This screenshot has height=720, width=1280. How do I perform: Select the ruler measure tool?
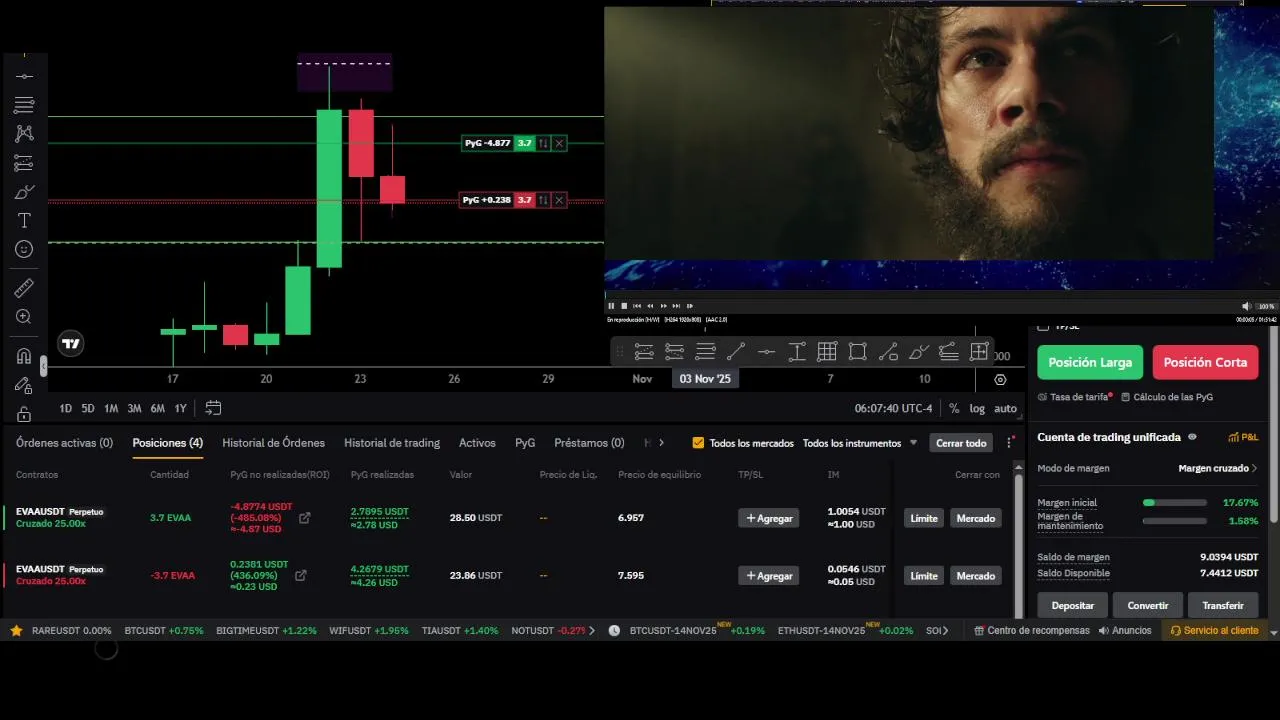24,288
